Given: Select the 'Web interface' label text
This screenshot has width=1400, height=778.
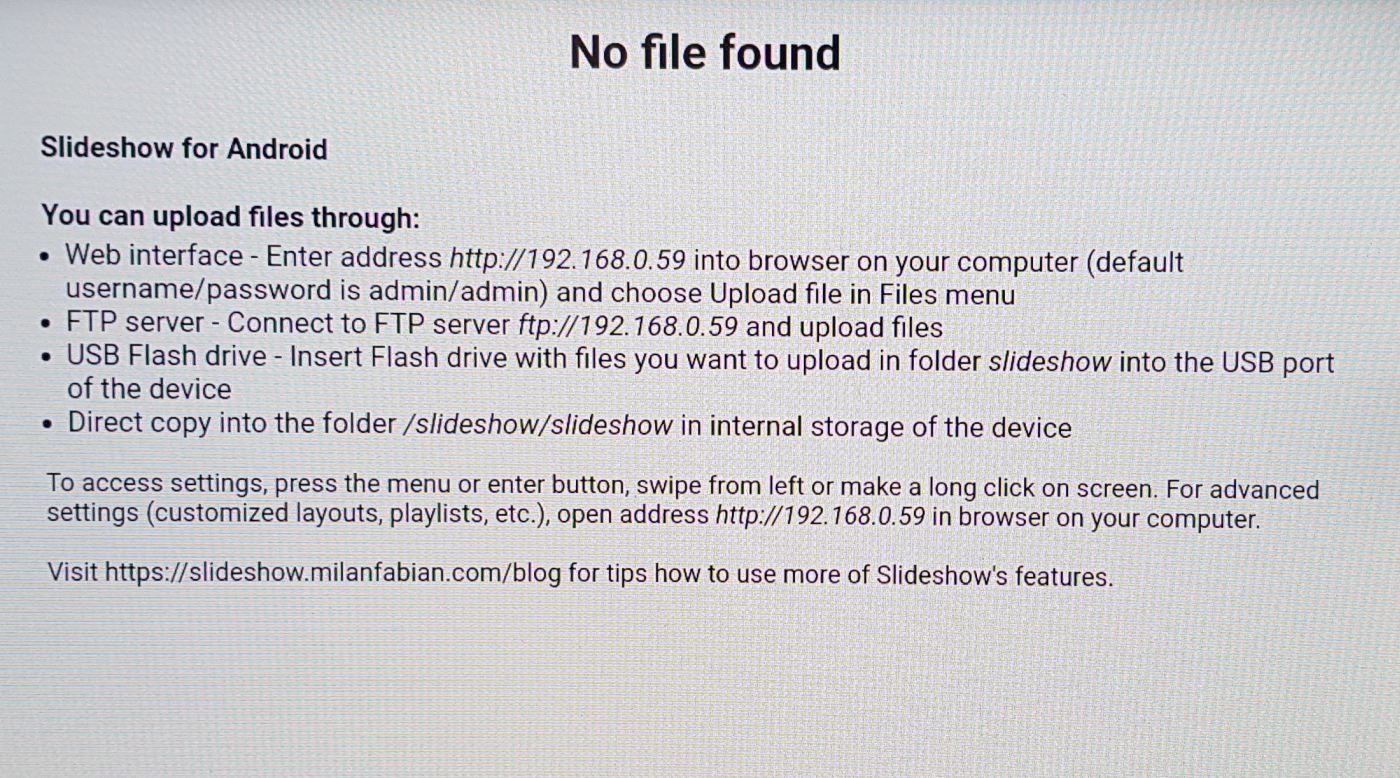Looking at the screenshot, I should point(154,256).
